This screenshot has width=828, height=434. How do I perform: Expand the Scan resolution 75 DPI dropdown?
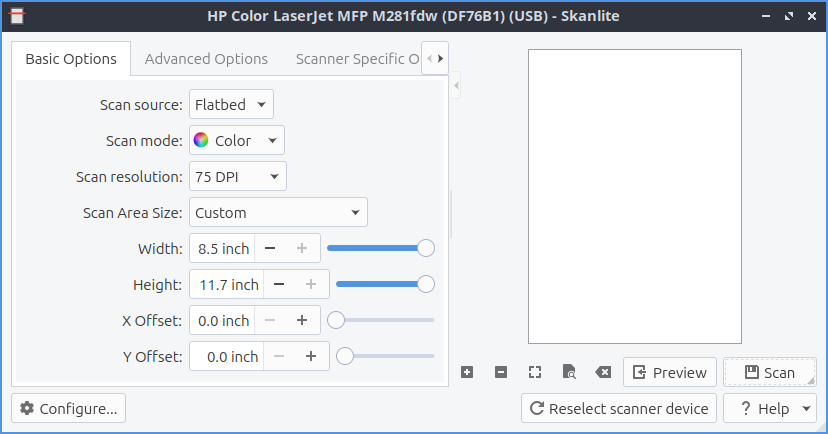coord(238,176)
